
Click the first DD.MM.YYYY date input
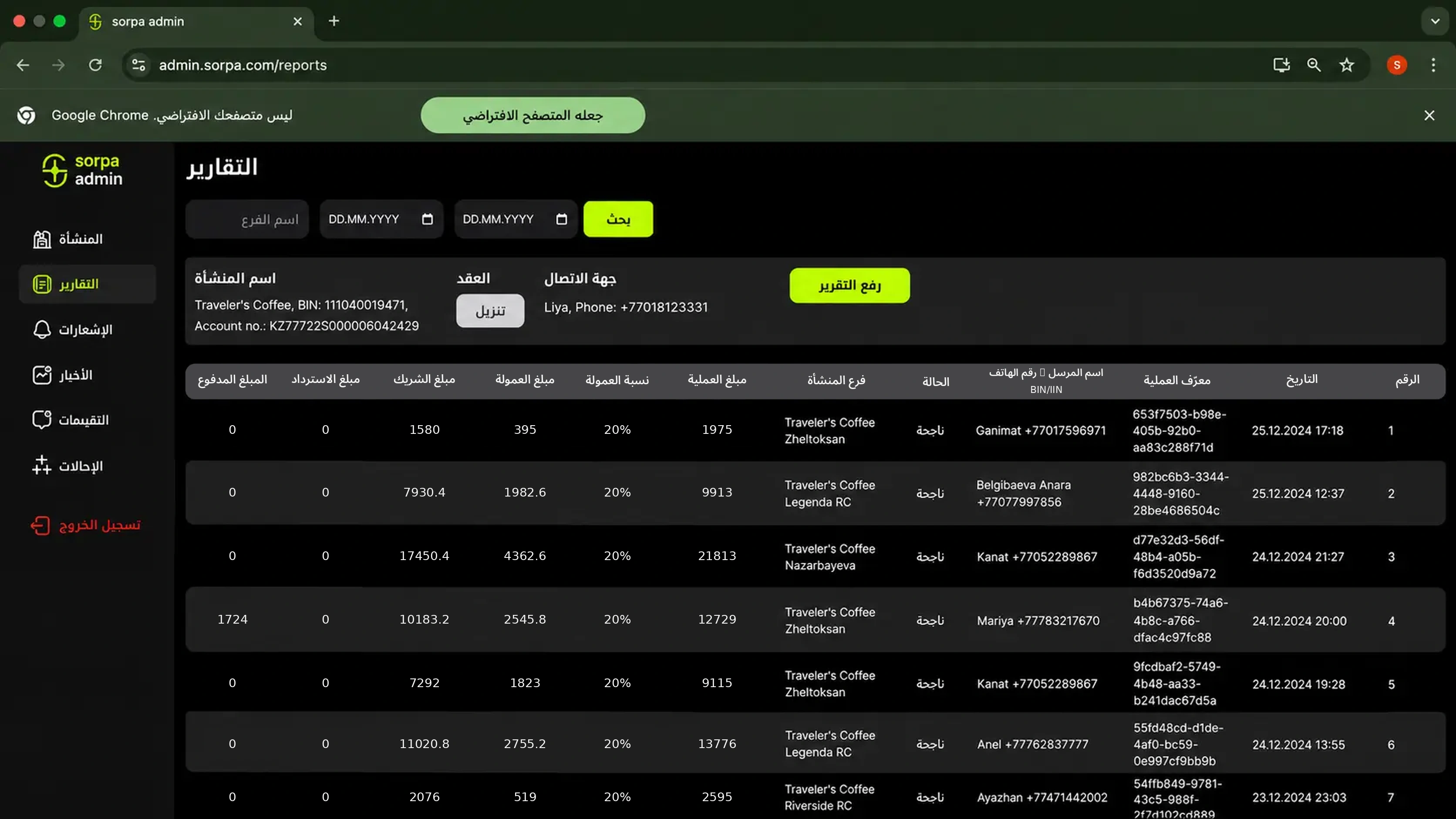coord(381,219)
